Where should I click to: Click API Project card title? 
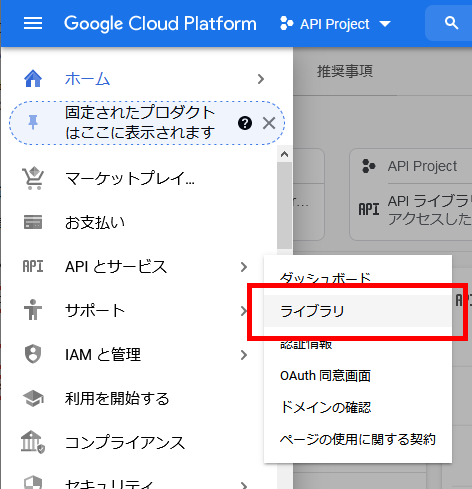tap(422, 166)
